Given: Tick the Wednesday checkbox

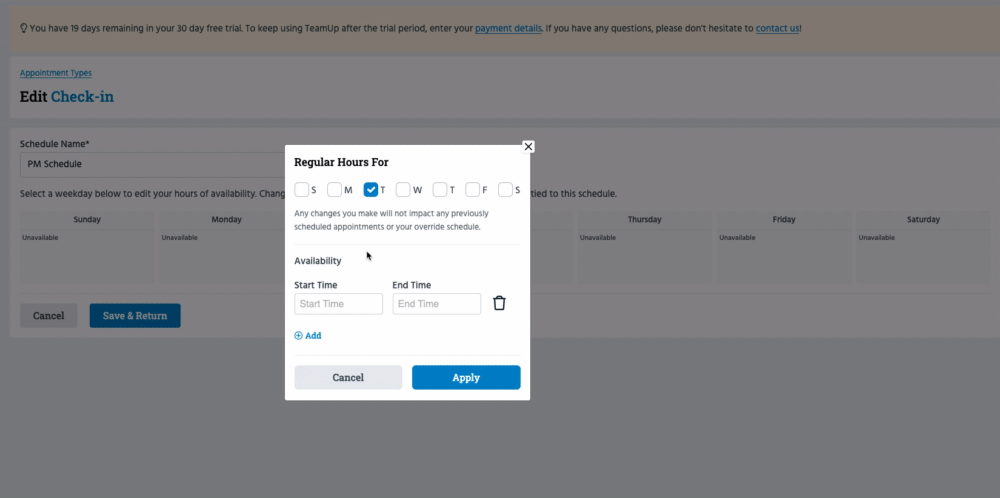Looking at the screenshot, I should click(x=403, y=190).
